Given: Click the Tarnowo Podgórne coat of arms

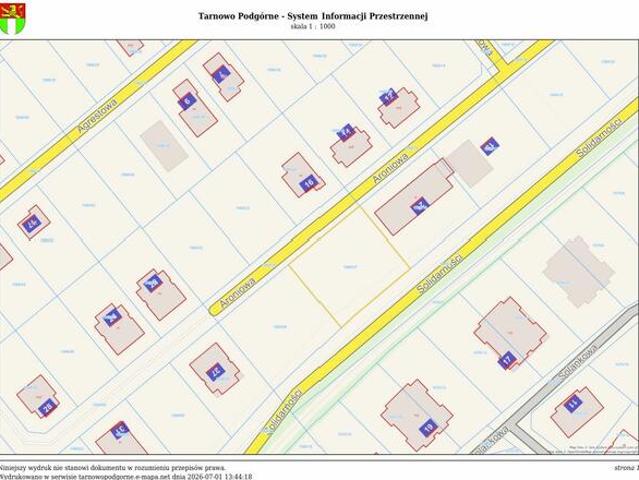Looking at the screenshot, I should (x=12, y=18).
